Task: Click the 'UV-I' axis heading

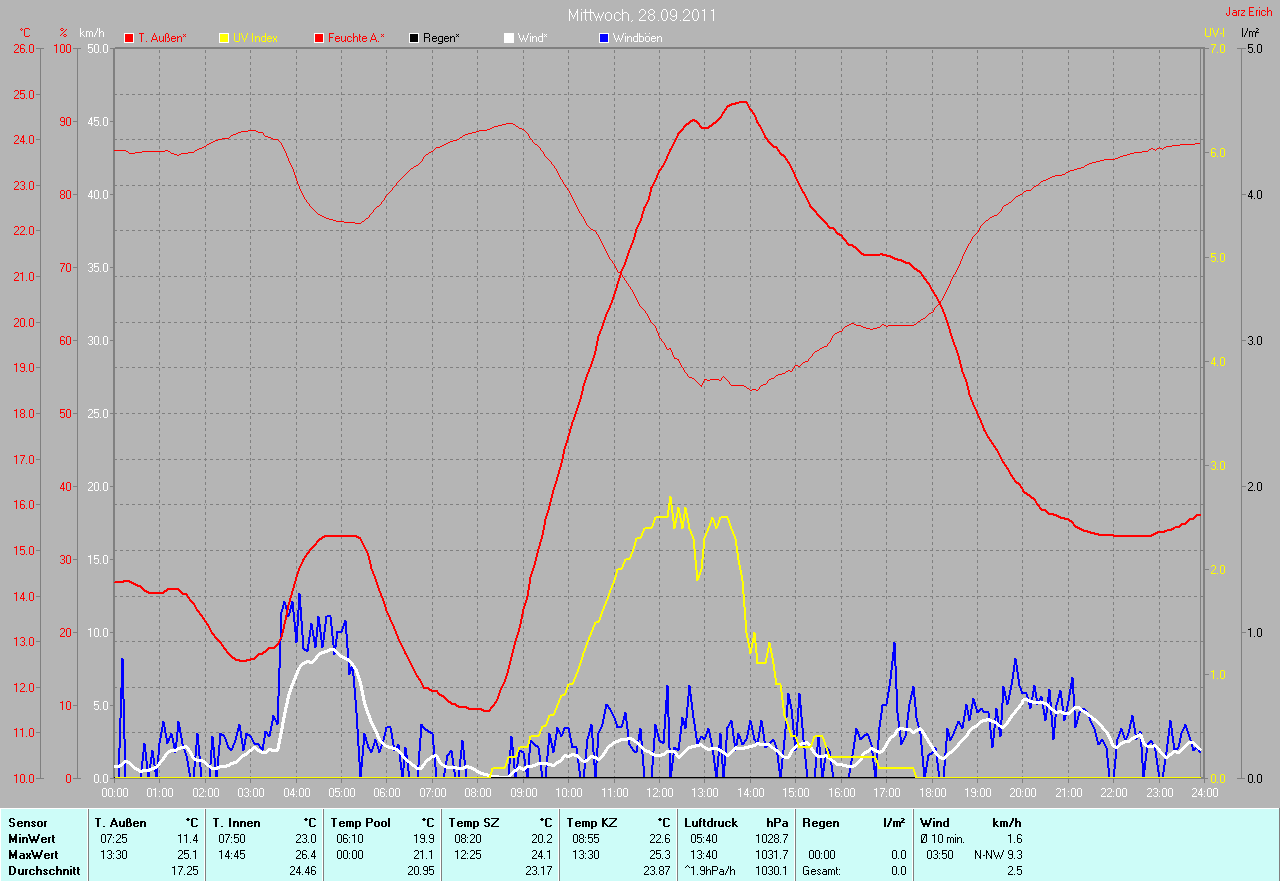Action: (x=1214, y=33)
